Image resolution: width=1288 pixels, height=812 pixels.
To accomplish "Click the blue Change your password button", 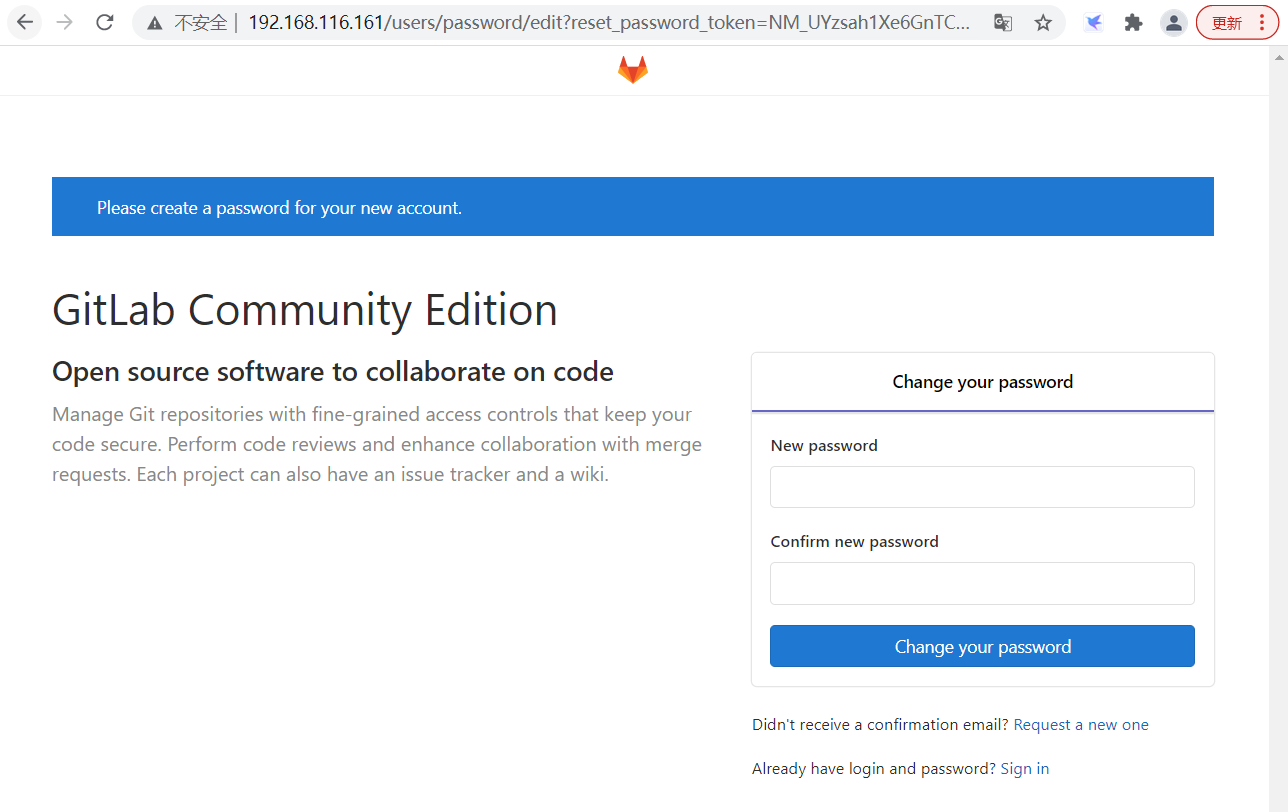I will [x=982, y=646].
